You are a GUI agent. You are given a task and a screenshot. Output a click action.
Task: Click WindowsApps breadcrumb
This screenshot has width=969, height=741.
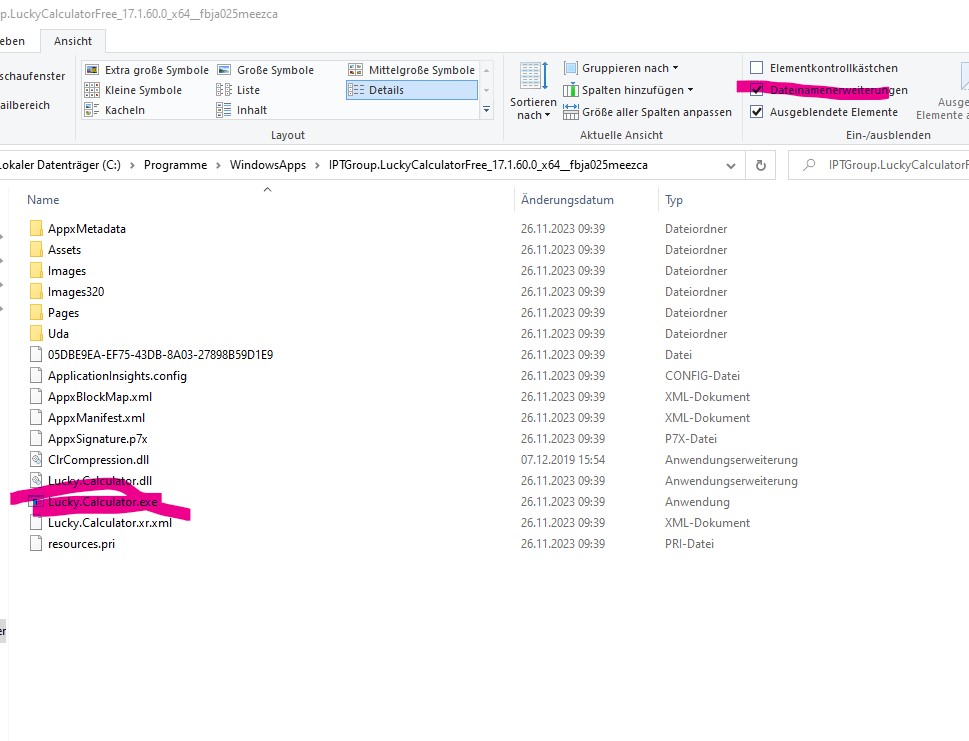(x=268, y=165)
